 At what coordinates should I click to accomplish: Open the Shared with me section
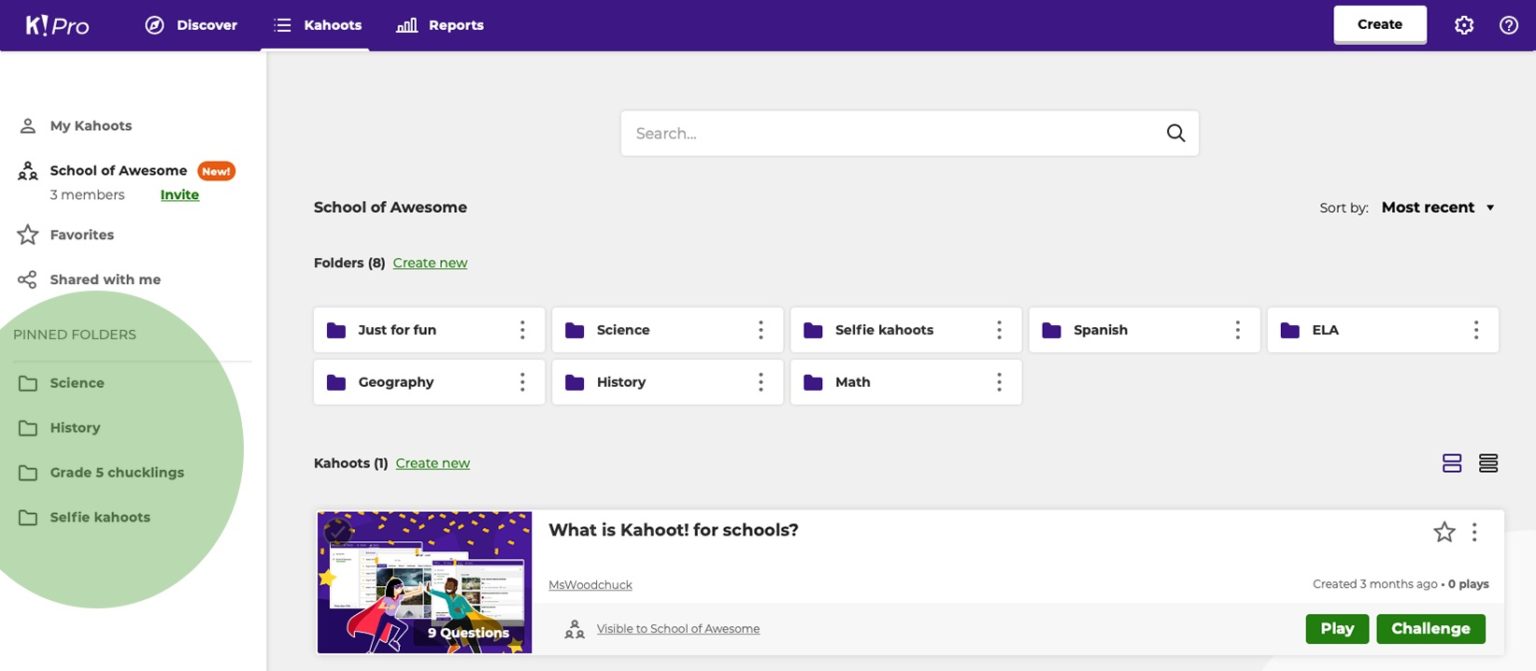105,279
